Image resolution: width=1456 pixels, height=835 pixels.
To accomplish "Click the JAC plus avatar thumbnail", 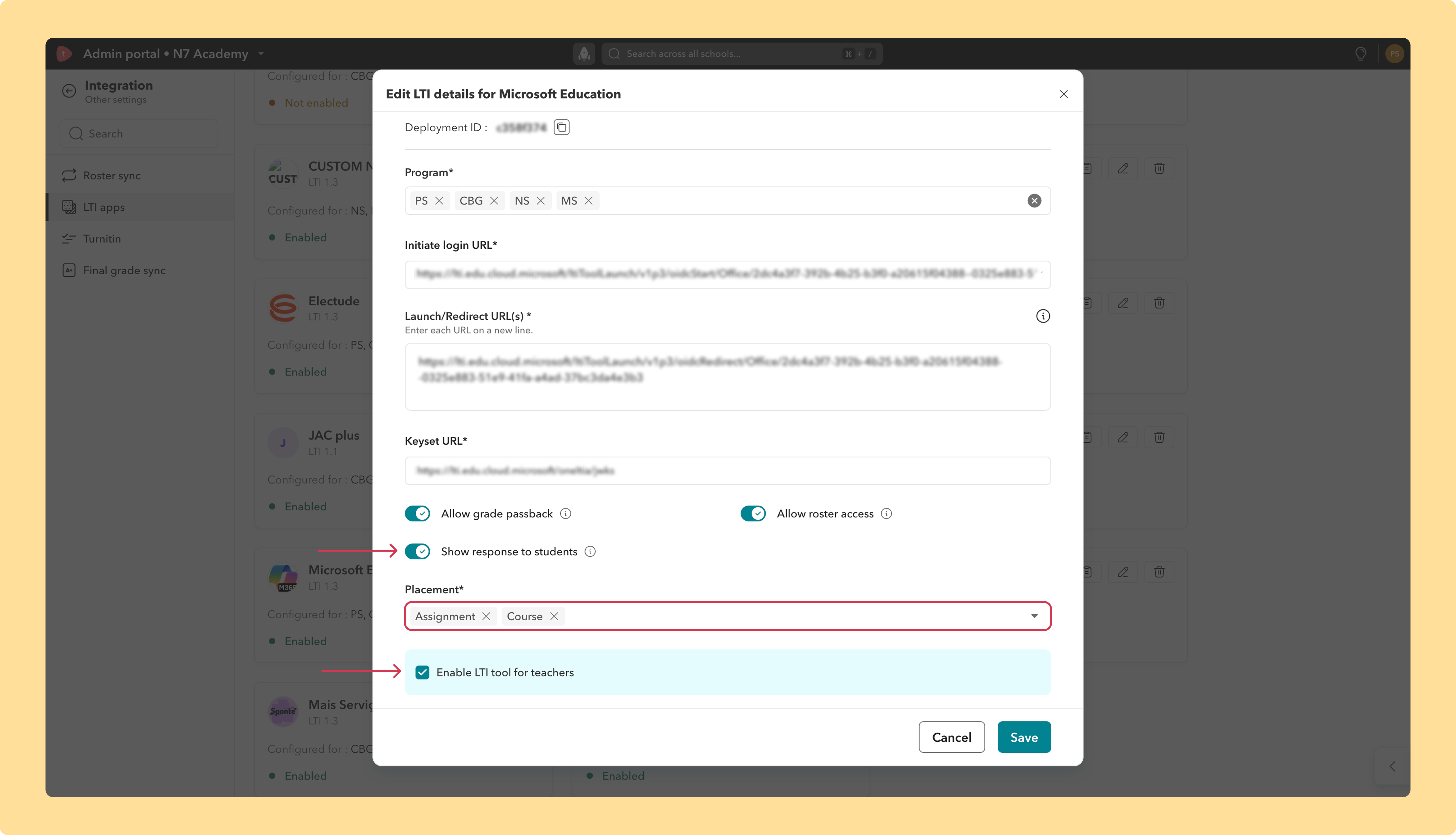I will [283, 442].
